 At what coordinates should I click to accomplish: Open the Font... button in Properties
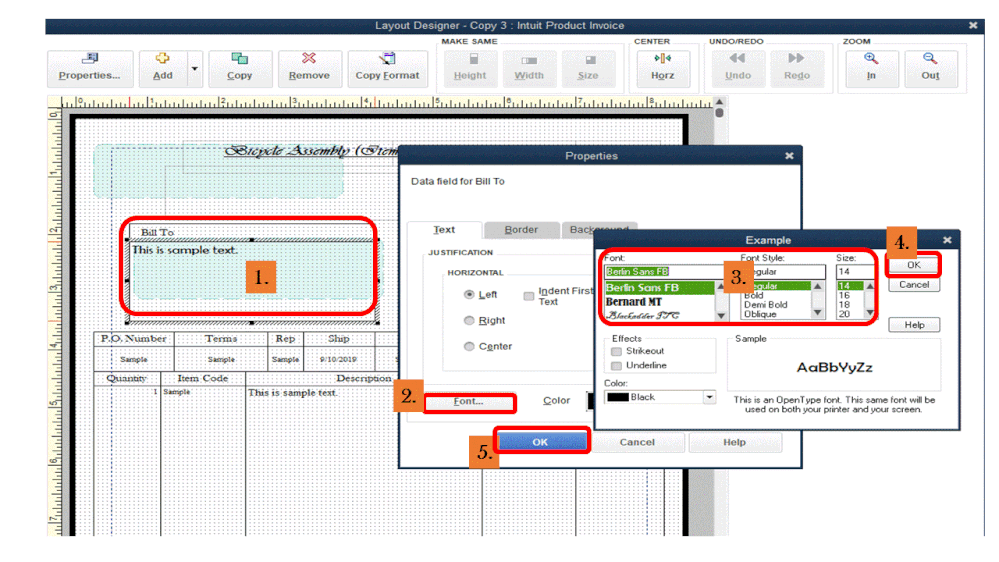click(469, 401)
